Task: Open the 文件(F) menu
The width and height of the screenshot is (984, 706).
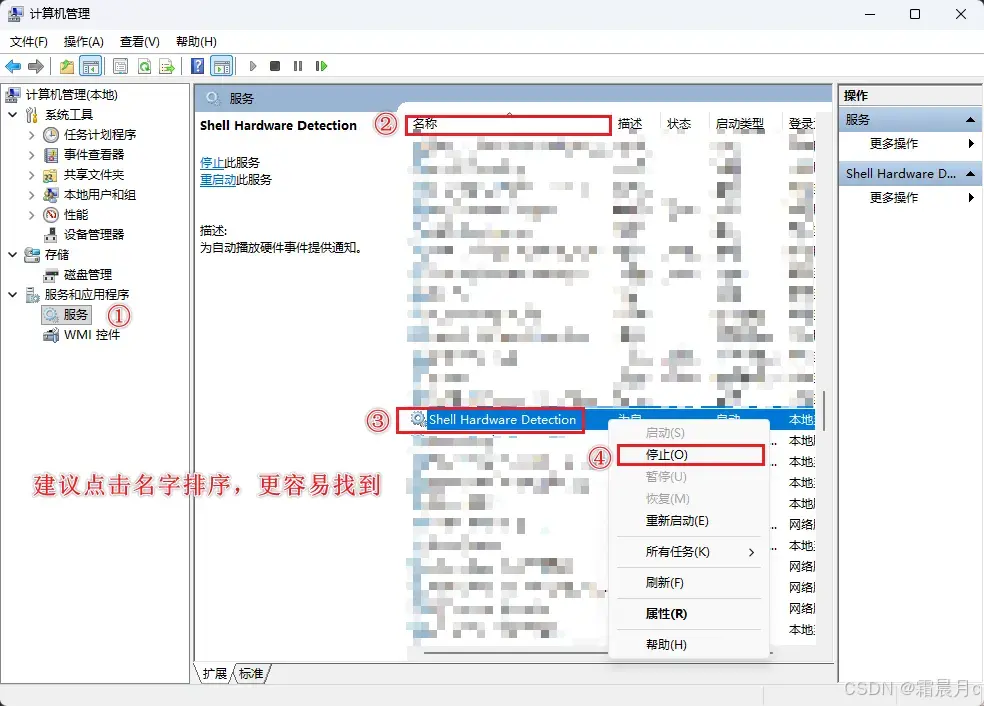Action: coord(29,41)
